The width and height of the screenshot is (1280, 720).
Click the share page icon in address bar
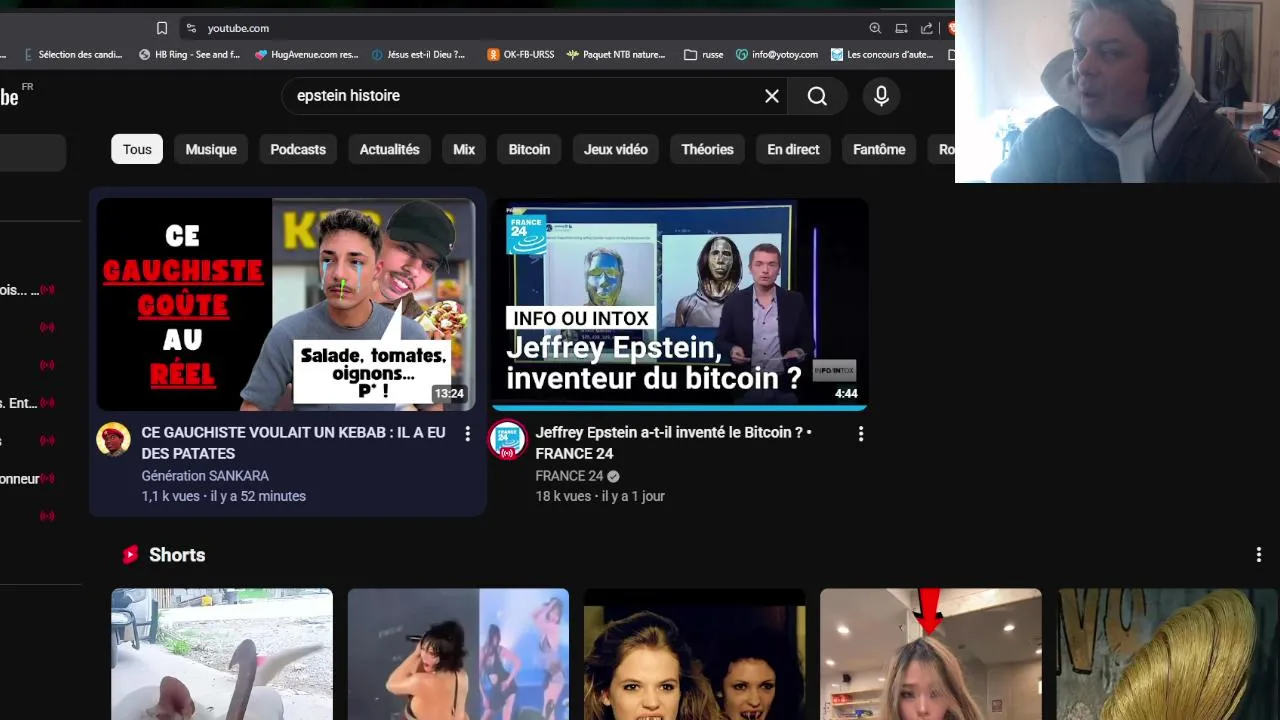pos(927,28)
